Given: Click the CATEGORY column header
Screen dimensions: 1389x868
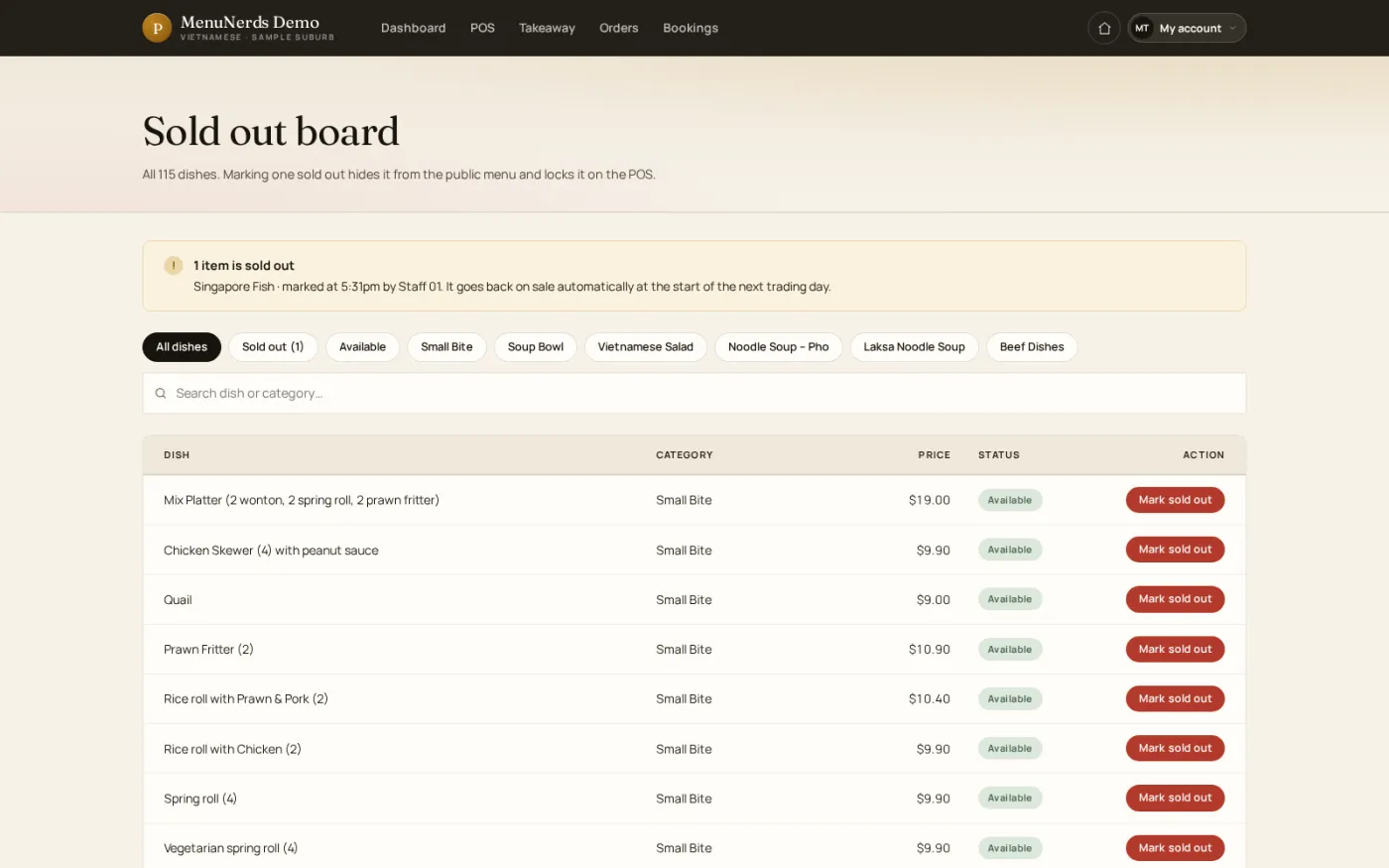Looking at the screenshot, I should coord(685,455).
